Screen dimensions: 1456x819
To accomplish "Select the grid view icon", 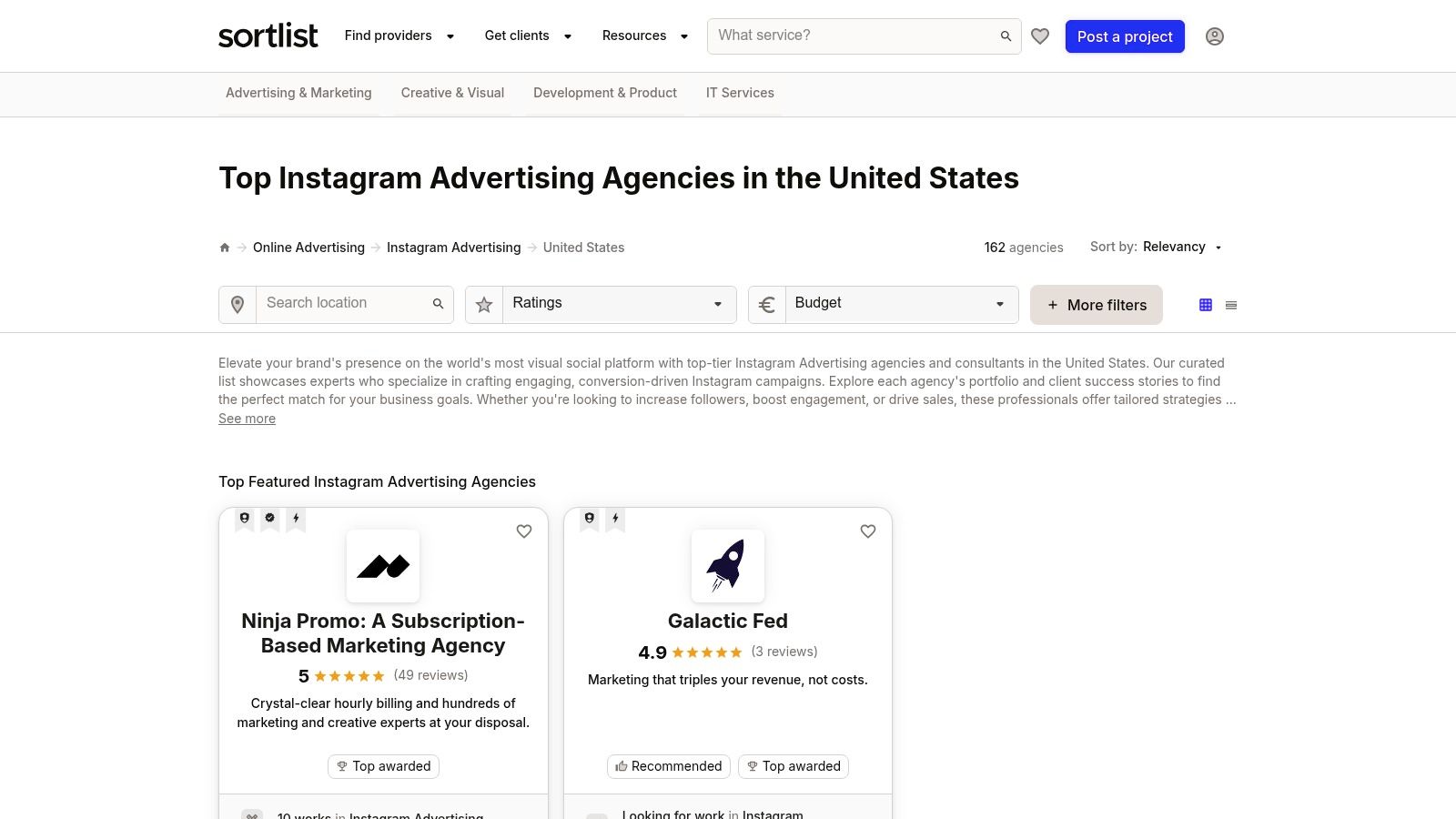I will click(1205, 305).
